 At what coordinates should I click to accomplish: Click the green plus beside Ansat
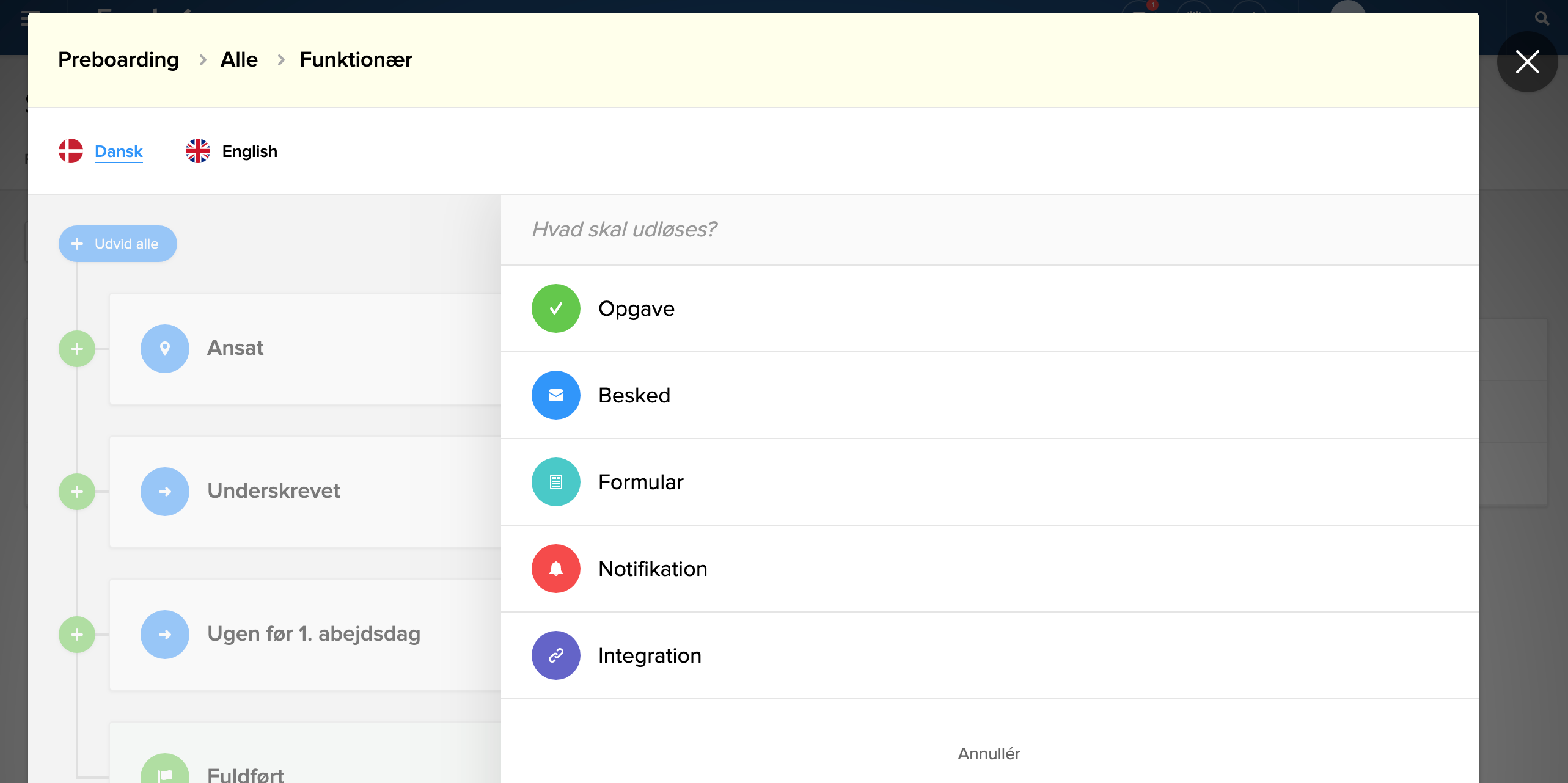(x=77, y=349)
